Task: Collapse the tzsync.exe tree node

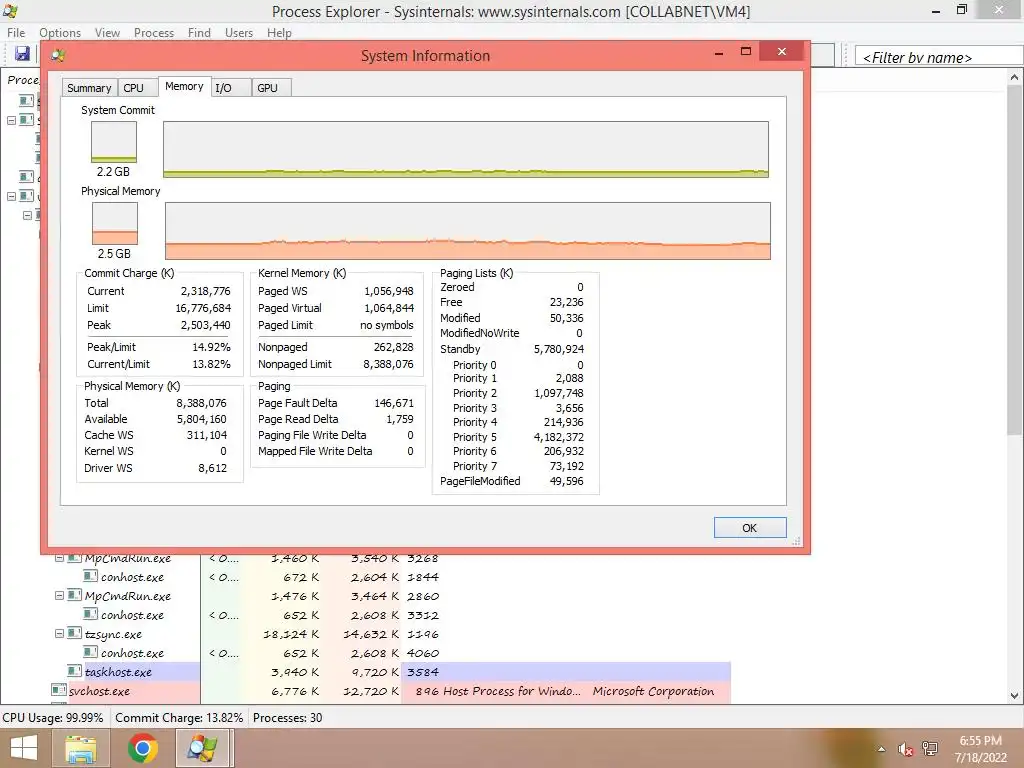Action: point(59,633)
